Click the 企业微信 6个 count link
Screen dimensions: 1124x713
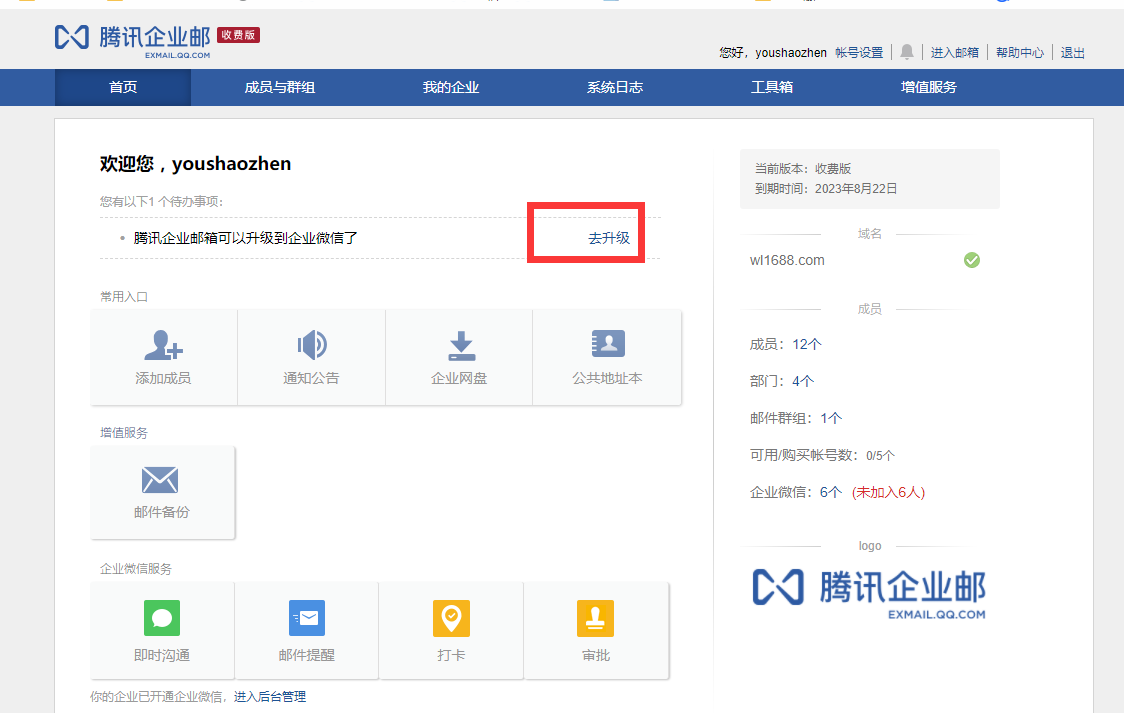[831, 492]
